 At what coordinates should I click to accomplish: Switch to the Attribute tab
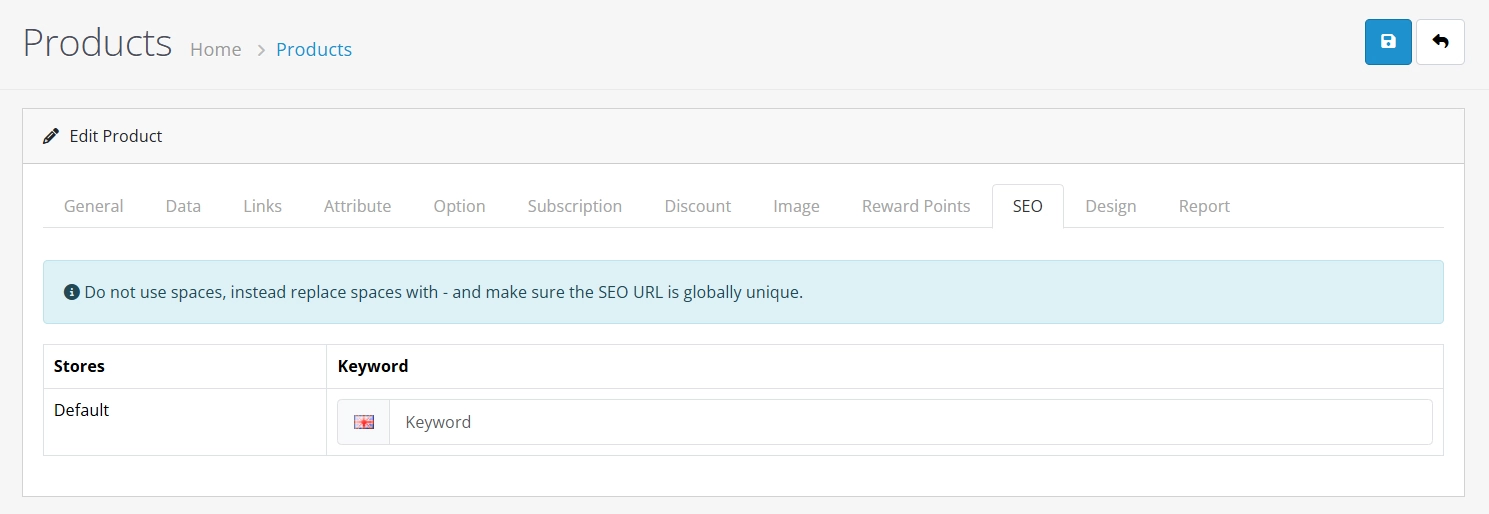point(358,206)
